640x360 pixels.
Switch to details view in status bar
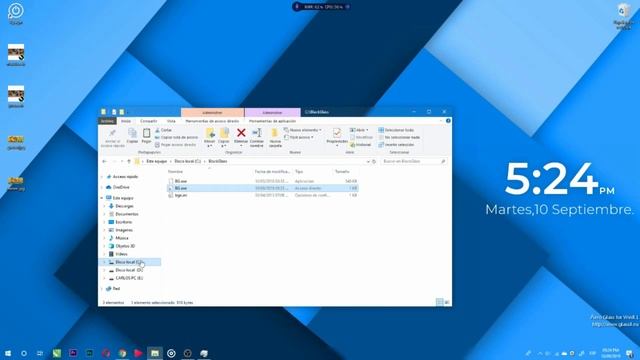[x=440, y=302]
